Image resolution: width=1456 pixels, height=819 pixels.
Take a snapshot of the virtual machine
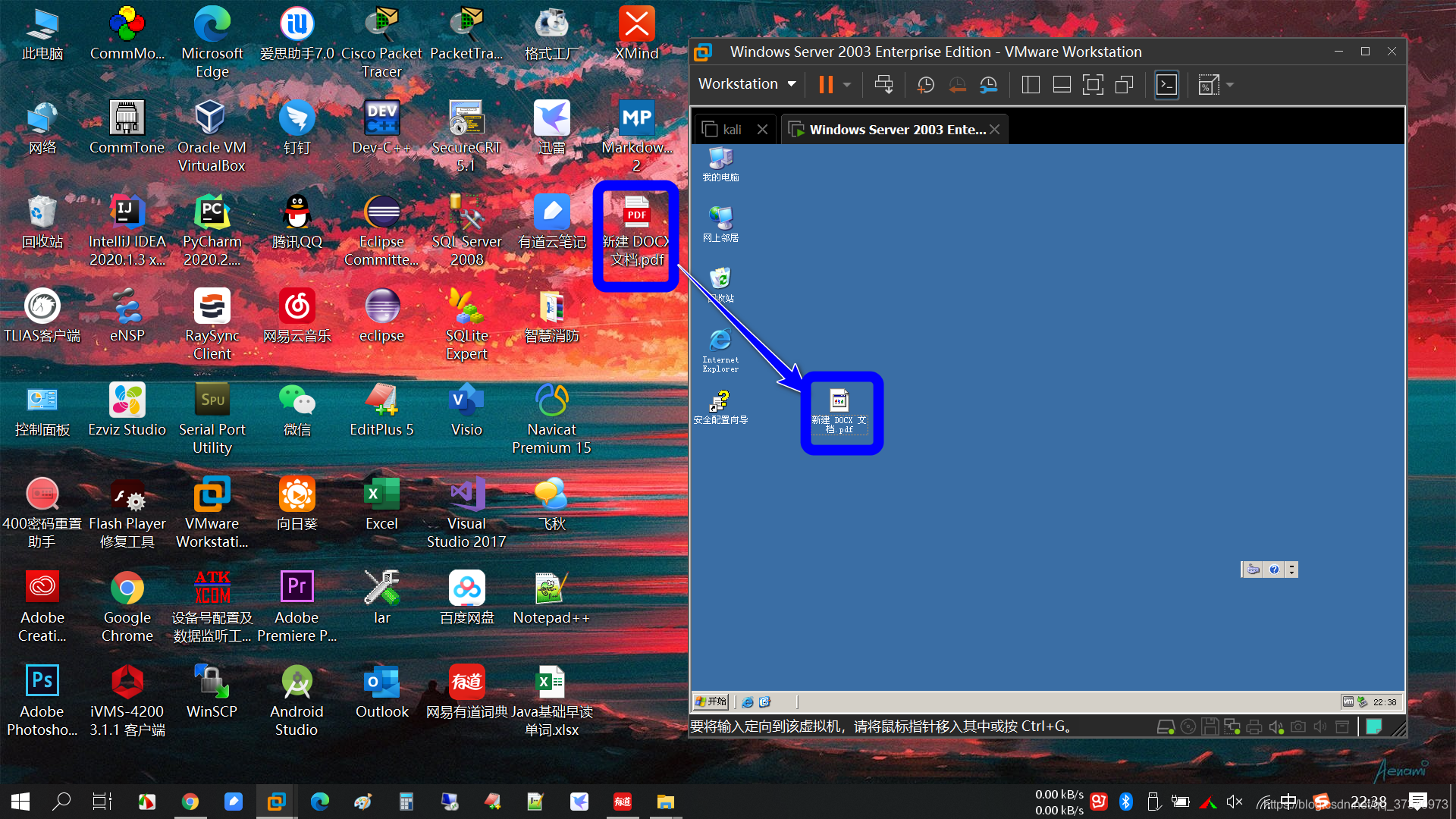point(925,84)
